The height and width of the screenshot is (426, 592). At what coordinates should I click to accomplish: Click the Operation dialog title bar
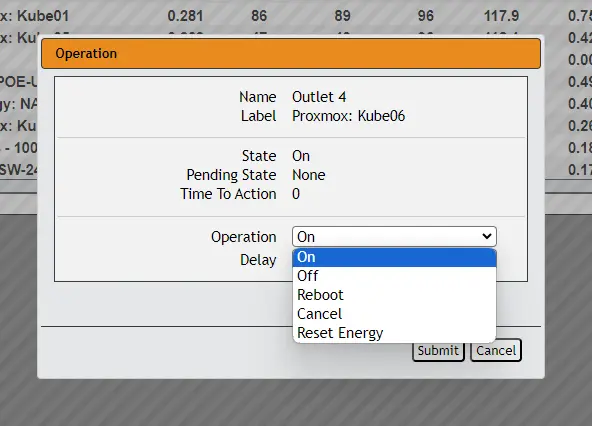291,53
